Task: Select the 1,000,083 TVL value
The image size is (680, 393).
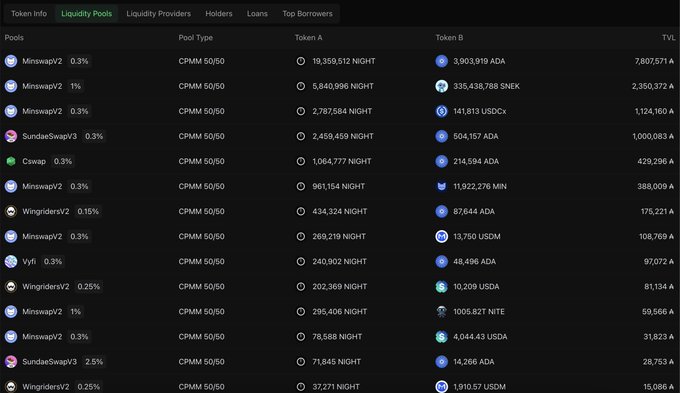Action: click(653, 136)
